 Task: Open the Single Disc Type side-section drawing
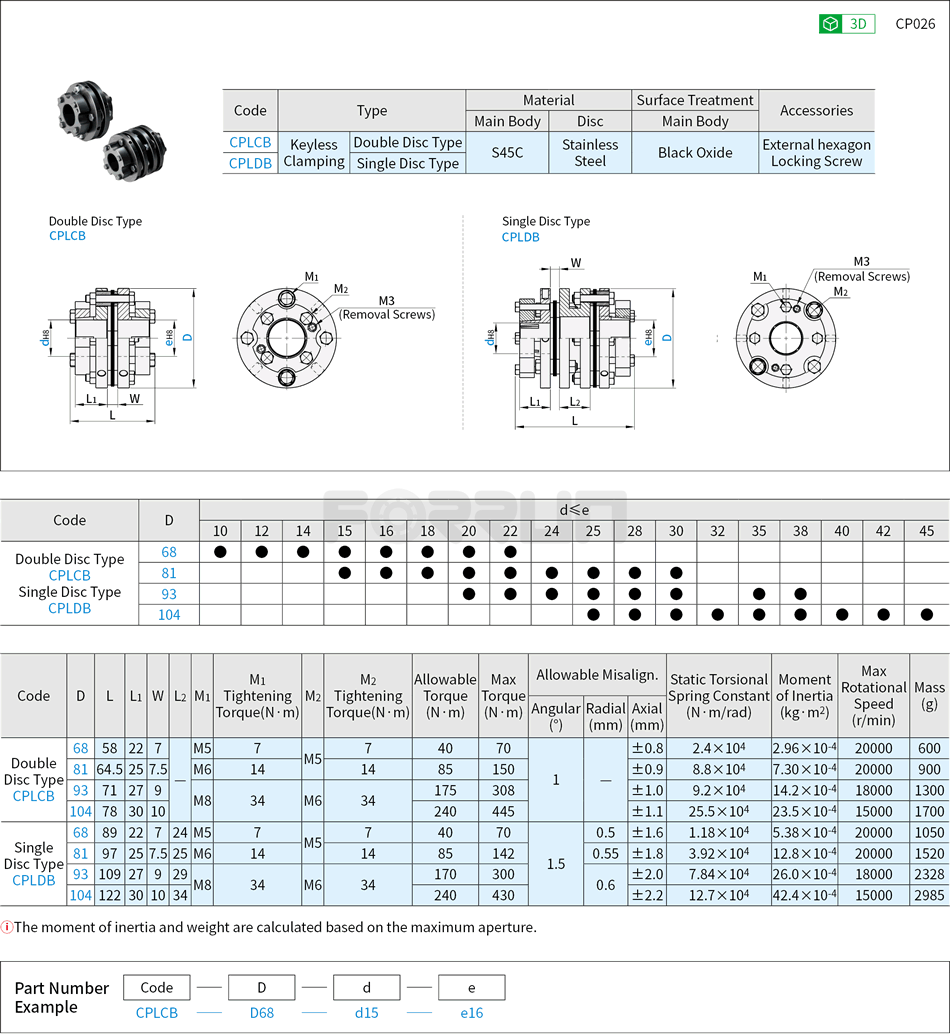[581, 346]
